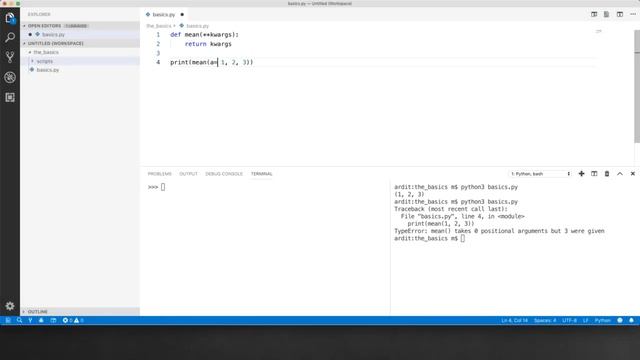
Task: Expand the scripts folder
Action: [x=44, y=61]
